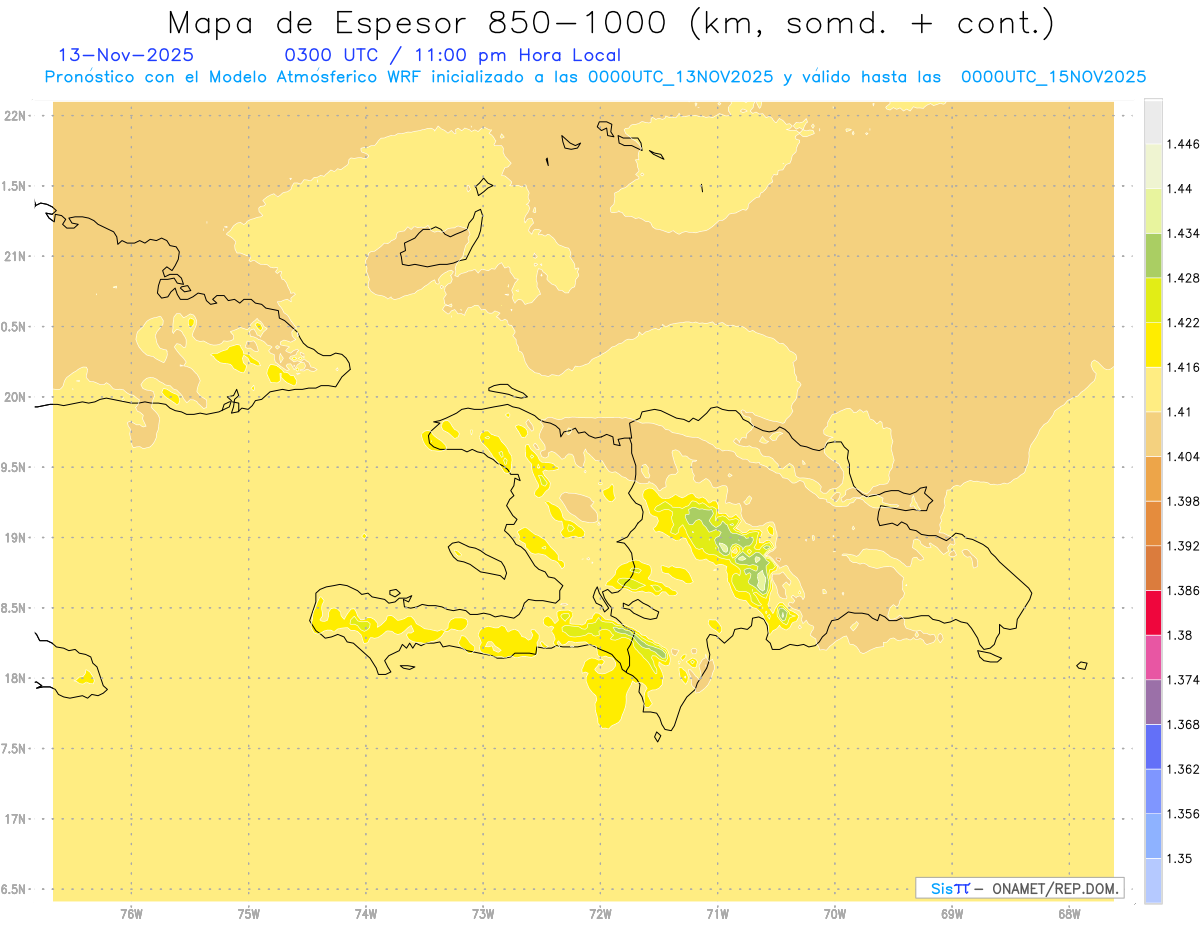Click the date '13-Nov-2025'
Screen dimensions: 1200x927
(127, 56)
